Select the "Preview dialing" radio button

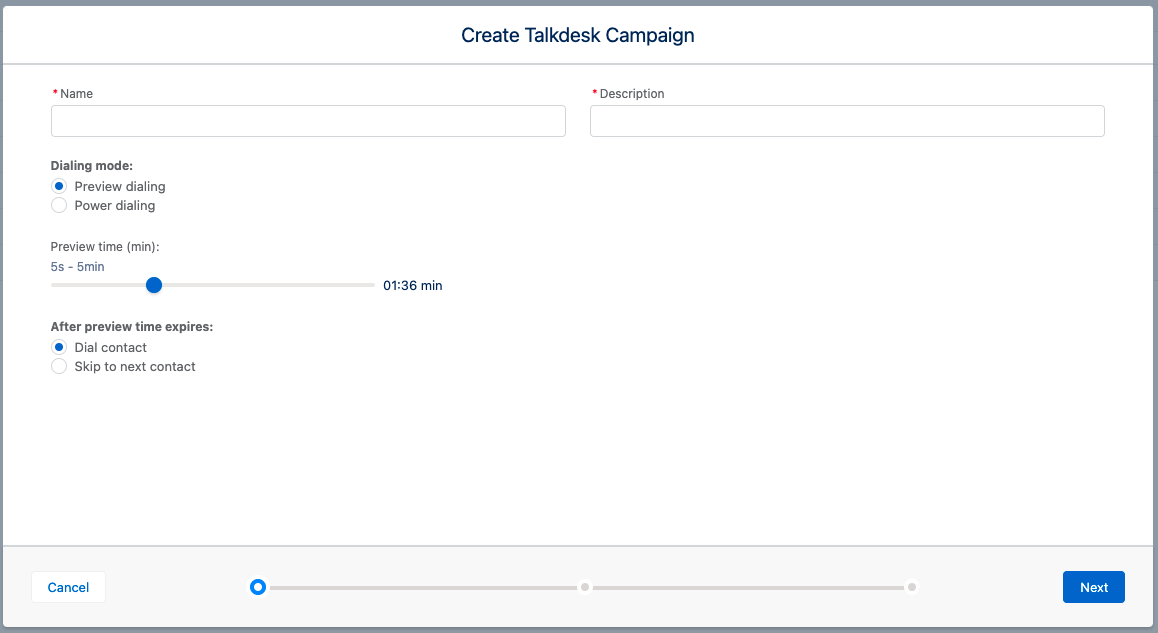coord(58,186)
